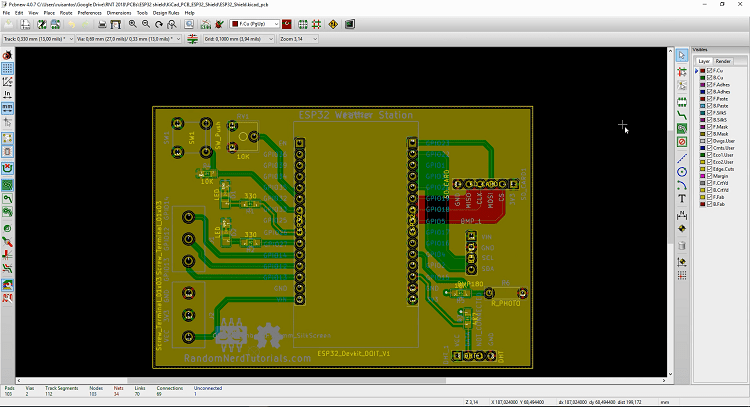The width and height of the screenshot is (750, 407).
Task: Select the Add text tool
Action: [x=682, y=198]
